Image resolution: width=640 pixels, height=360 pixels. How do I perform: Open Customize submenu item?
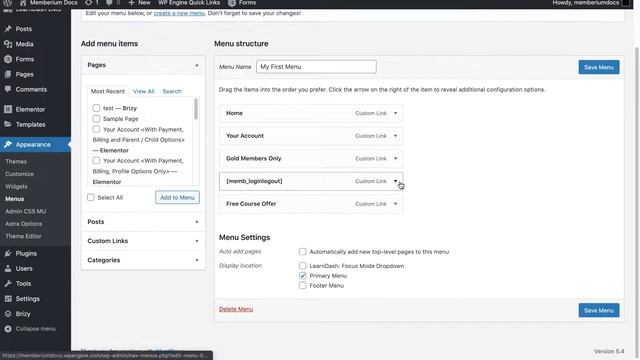pyautogui.click(x=20, y=174)
